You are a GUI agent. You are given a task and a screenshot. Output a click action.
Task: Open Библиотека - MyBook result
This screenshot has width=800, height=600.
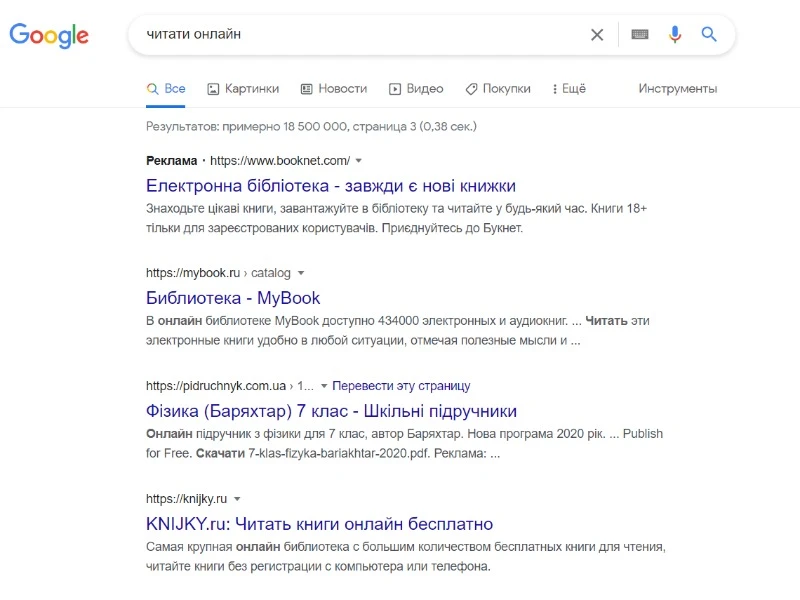233,298
